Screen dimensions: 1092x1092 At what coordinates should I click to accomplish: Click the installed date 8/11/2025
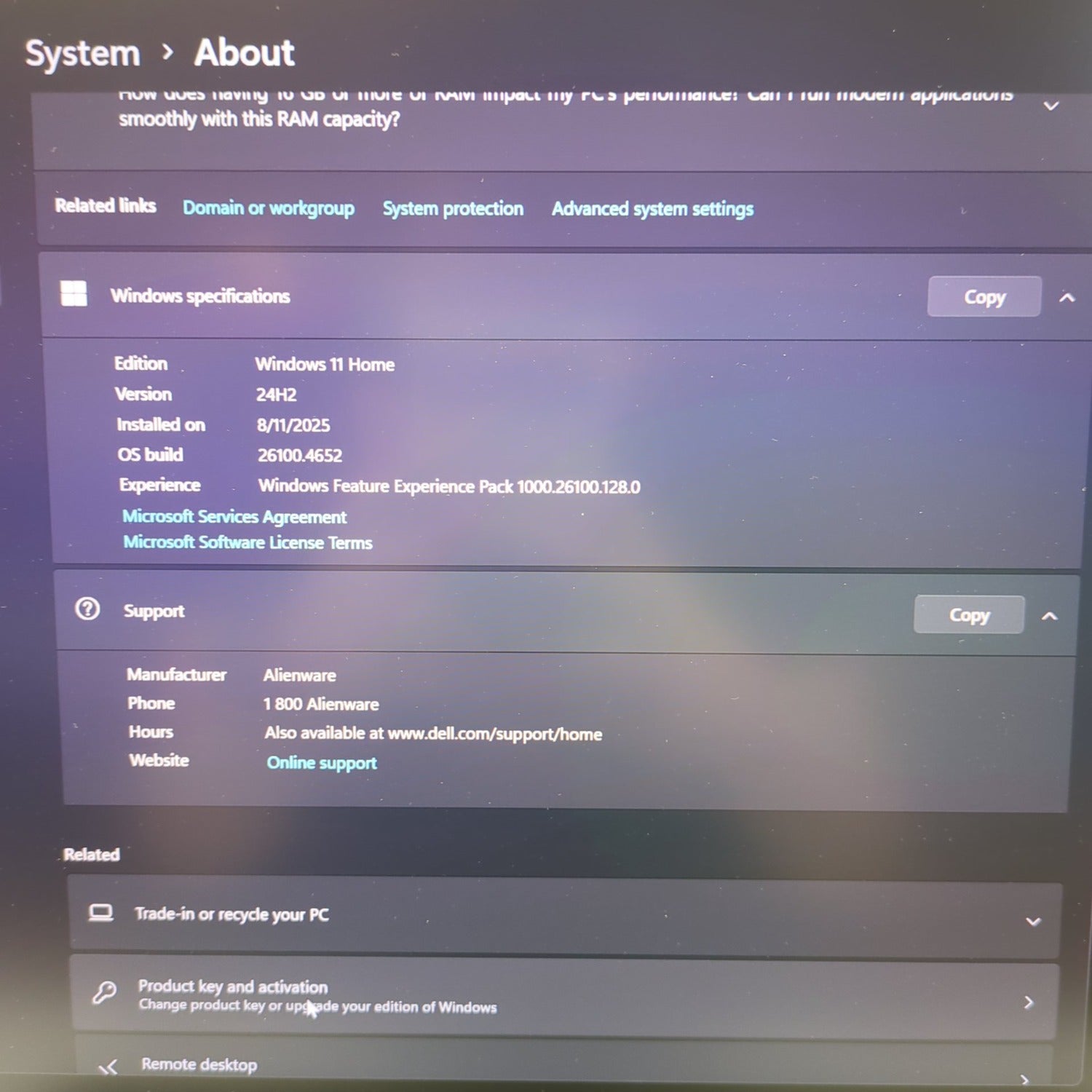coord(293,425)
